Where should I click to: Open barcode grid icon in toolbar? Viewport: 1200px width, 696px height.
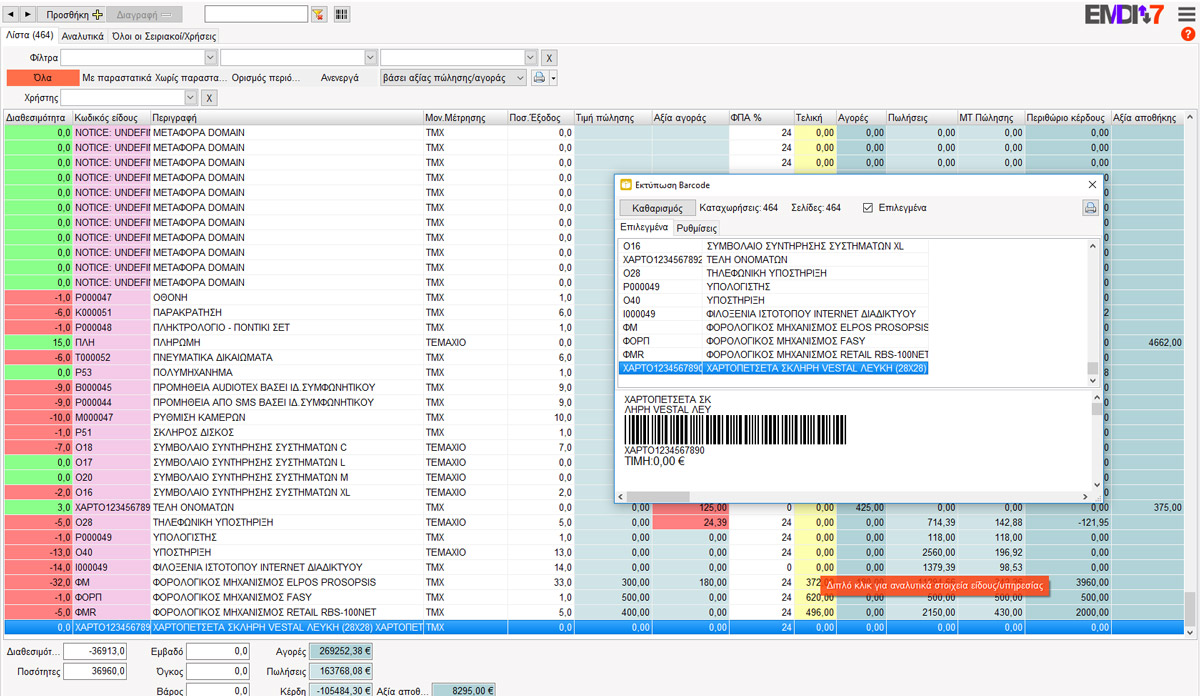pos(342,14)
